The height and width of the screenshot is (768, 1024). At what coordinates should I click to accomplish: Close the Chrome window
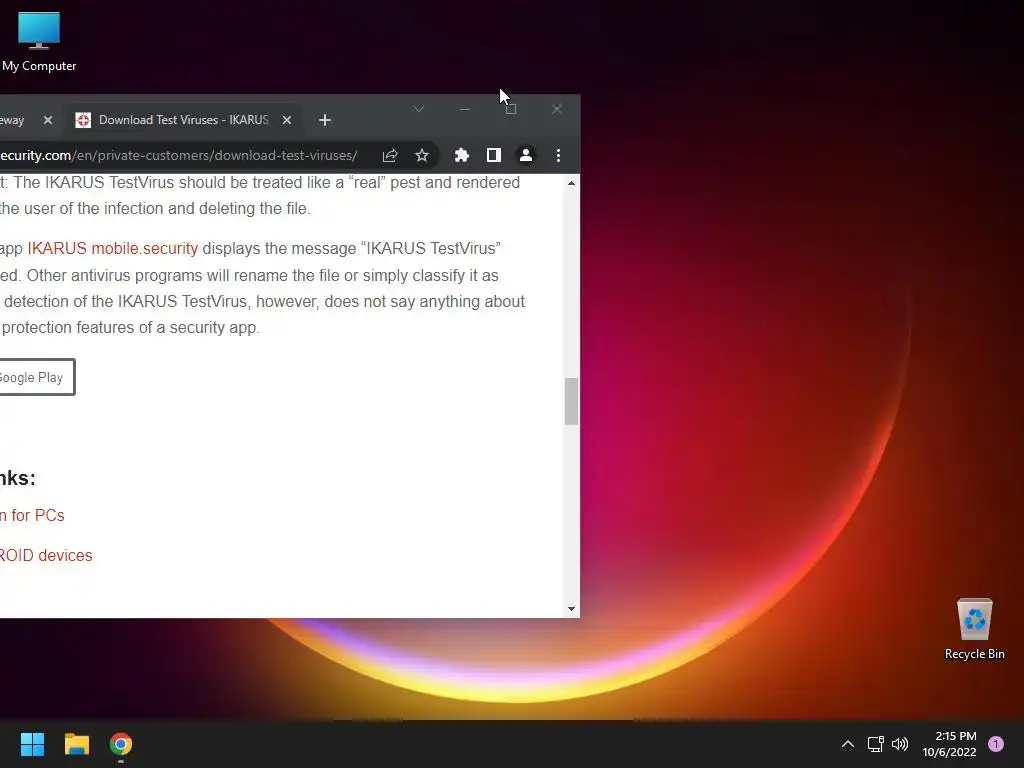556,109
